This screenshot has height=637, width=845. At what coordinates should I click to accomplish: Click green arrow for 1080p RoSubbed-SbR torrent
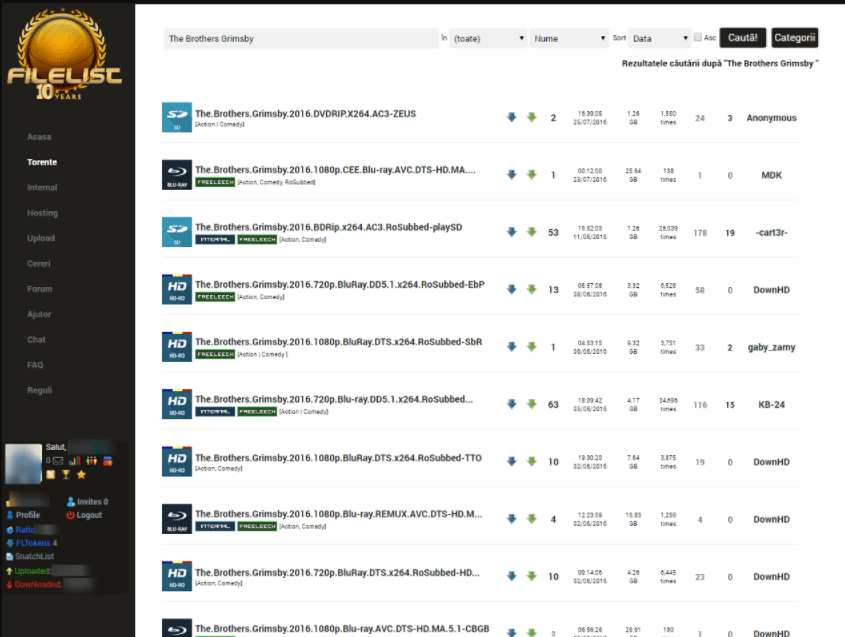click(x=531, y=347)
